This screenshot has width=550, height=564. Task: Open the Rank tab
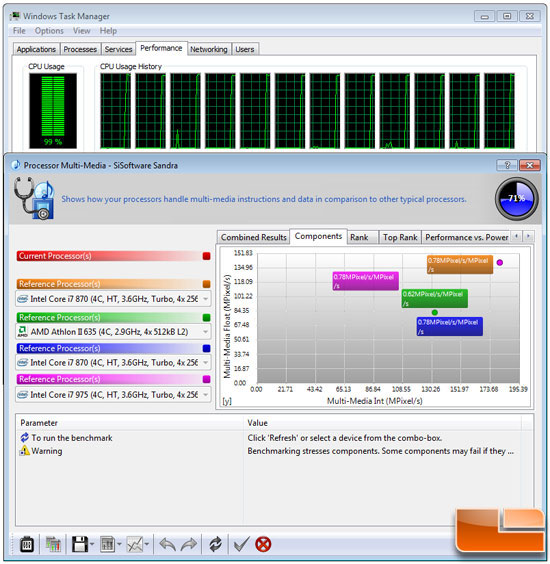coord(363,237)
